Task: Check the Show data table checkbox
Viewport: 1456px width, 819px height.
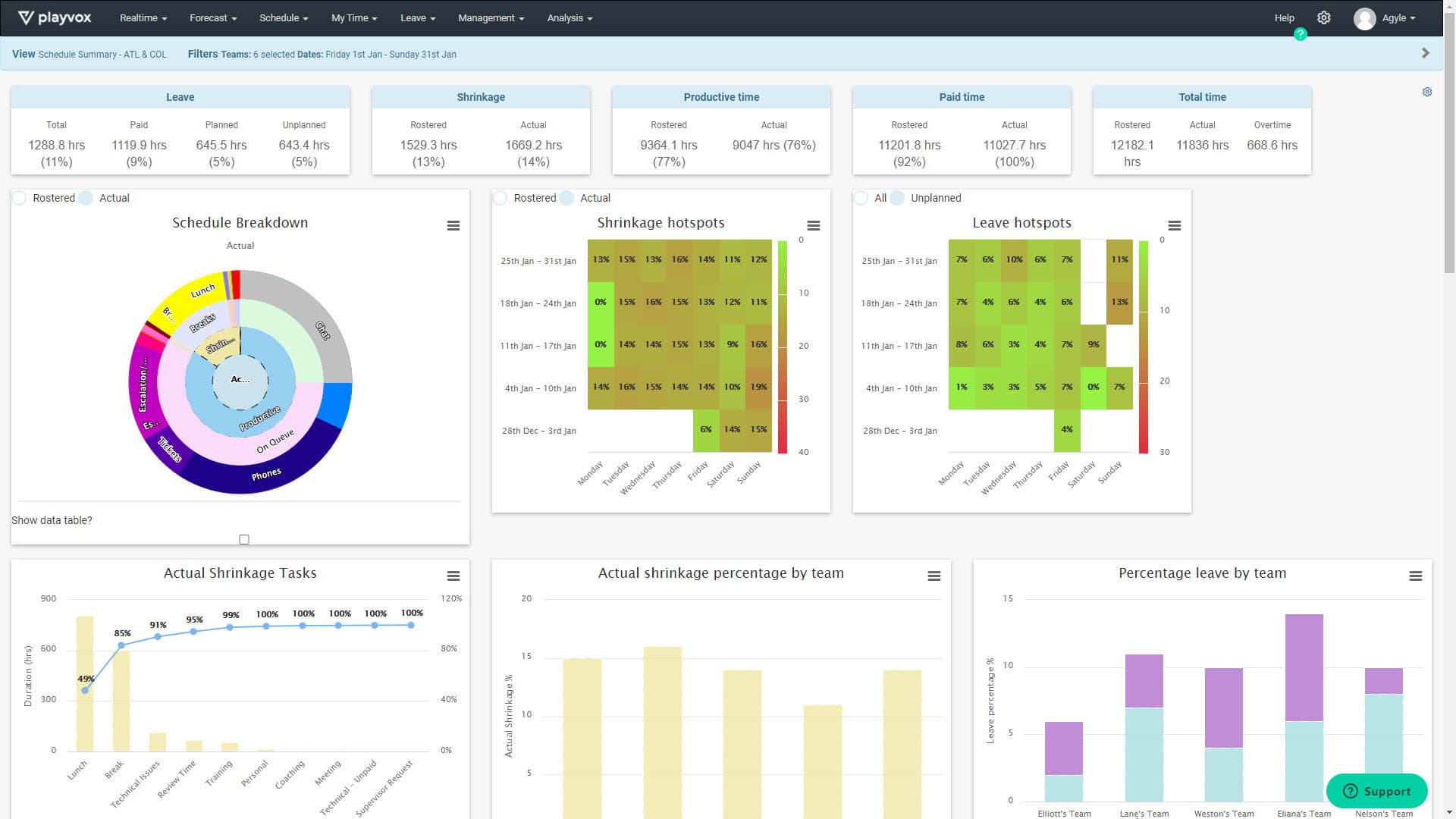Action: pyautogui.click(x=244, y=540)
